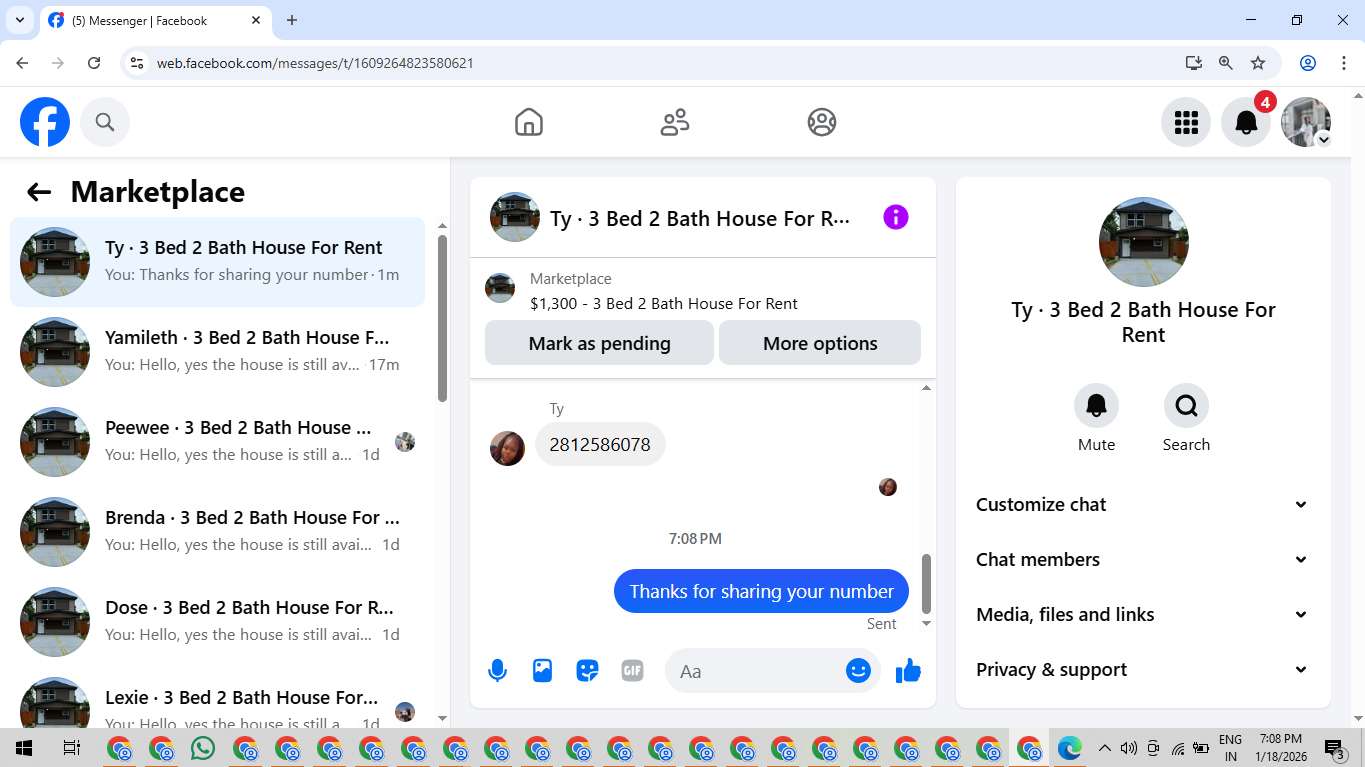Image resolution: width=1365 pixels, height=767 pixels.
Task: Open a new browser tab
Action: 292,20
